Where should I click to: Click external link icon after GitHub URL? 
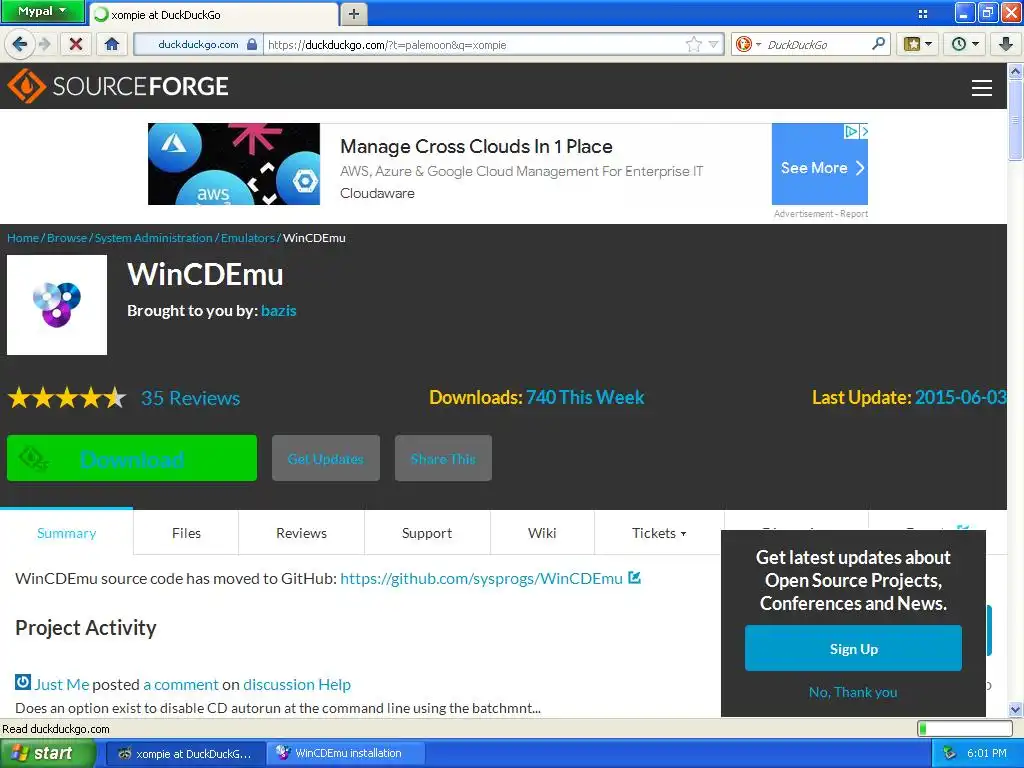(x=634, y=578)
